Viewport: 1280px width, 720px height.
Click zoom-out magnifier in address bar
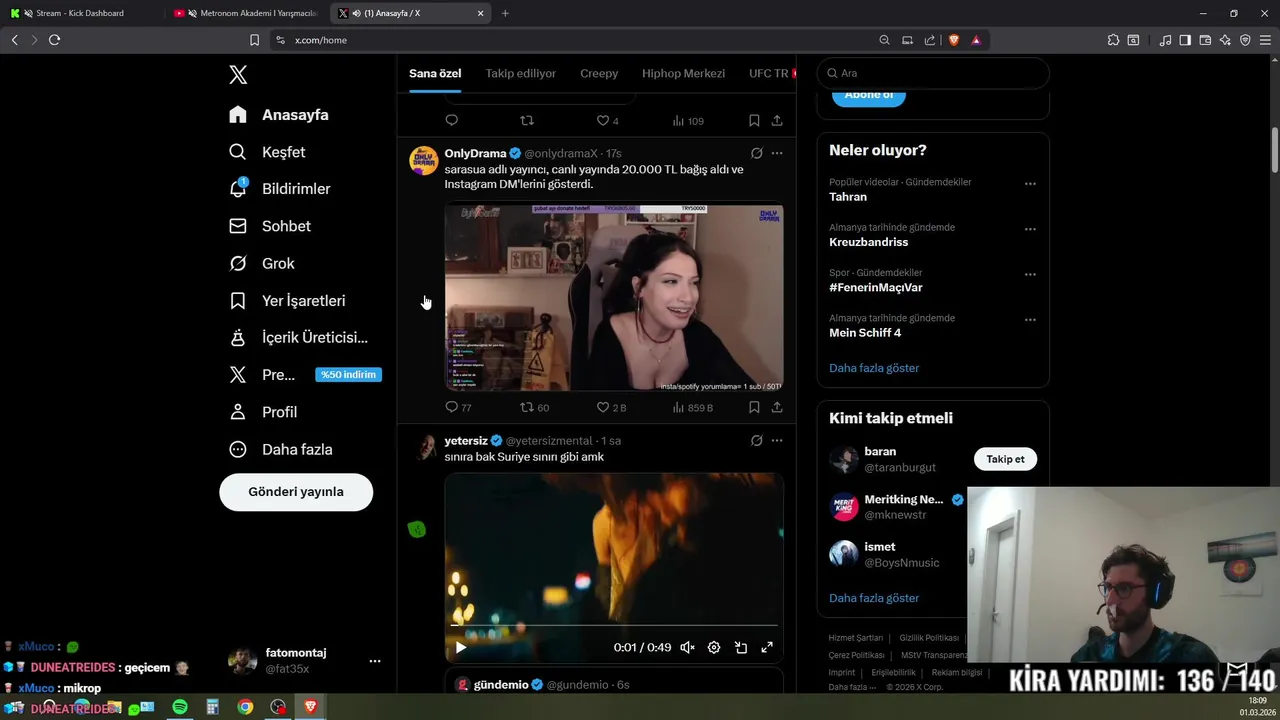(x=884, y=40)
